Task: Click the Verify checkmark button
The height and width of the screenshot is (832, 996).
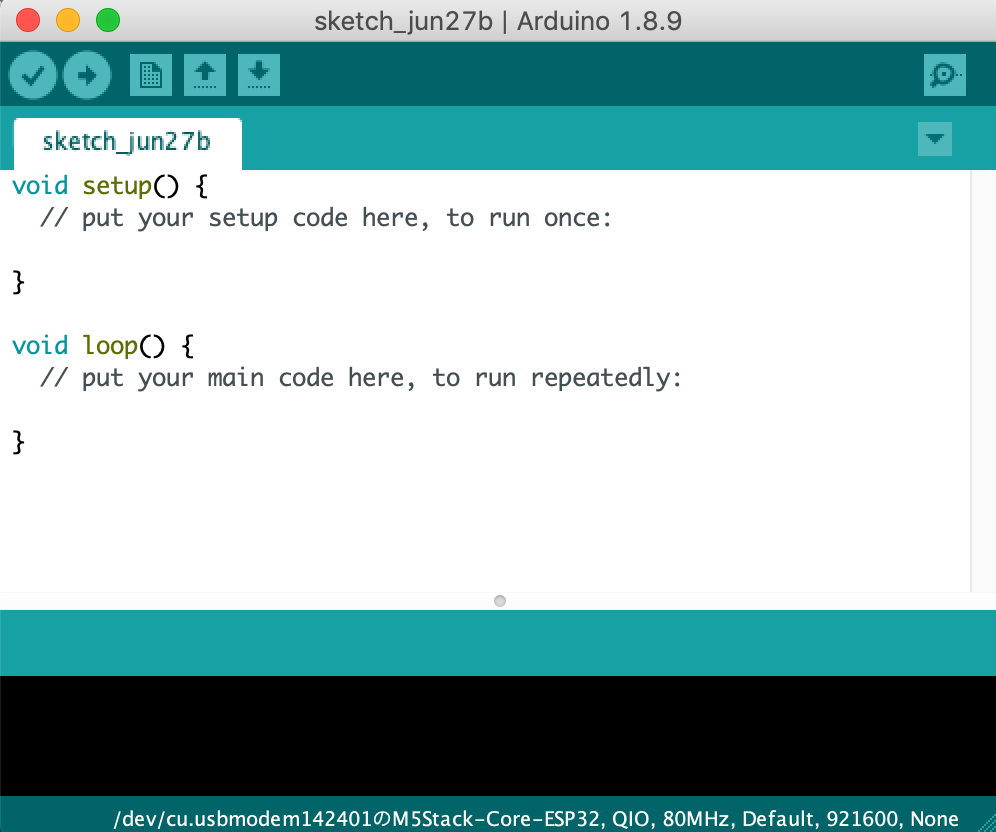Action: click(x=33, y=76)
